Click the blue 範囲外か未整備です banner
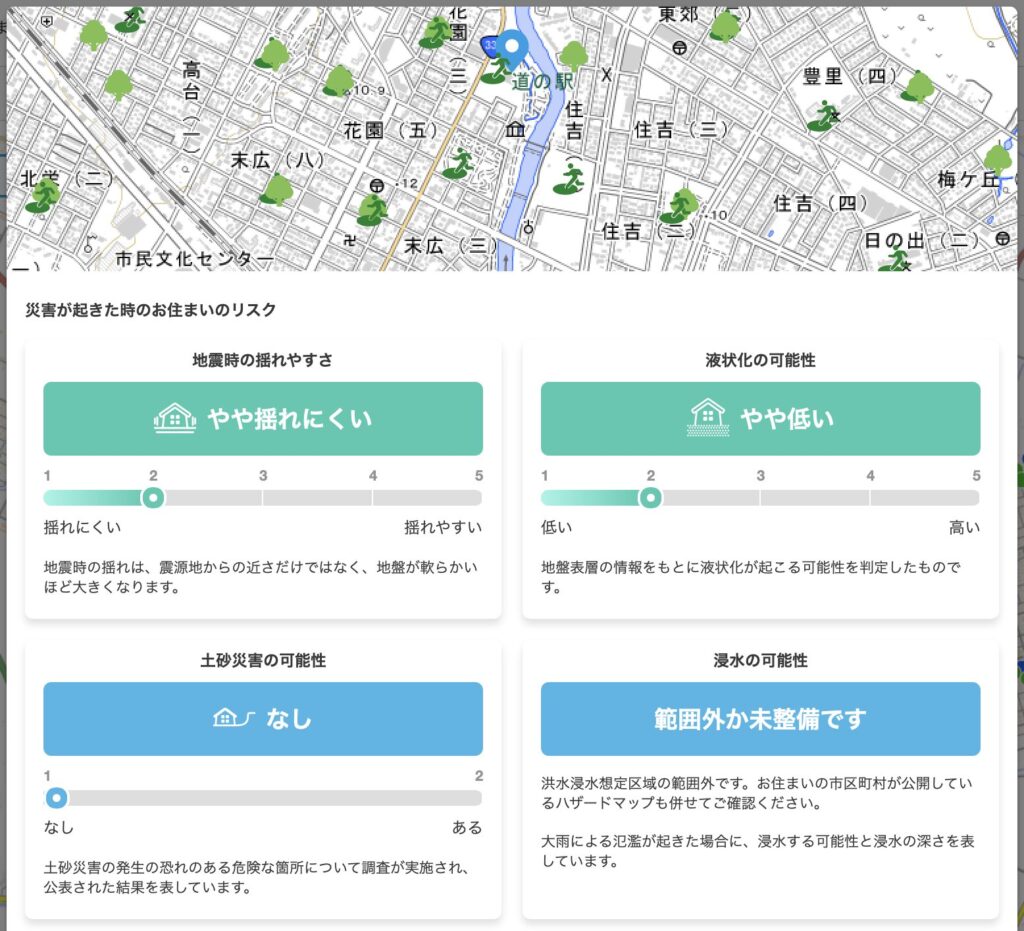The width and height of the screenshot is (1024, 931). 760,718
